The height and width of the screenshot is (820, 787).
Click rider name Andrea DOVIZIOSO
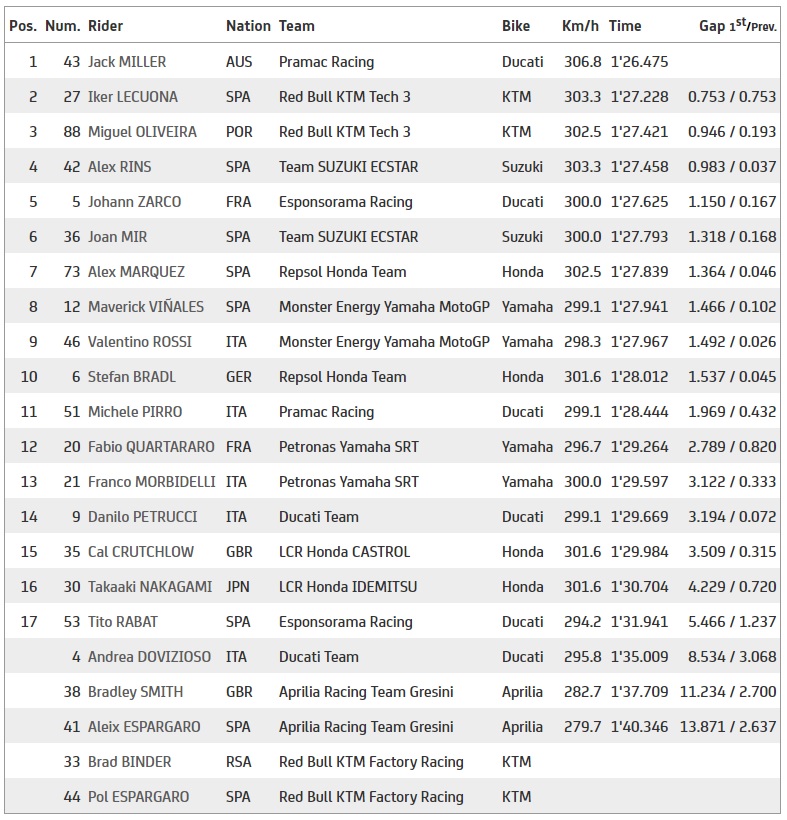pyautogui.click(x=150, y=657)
